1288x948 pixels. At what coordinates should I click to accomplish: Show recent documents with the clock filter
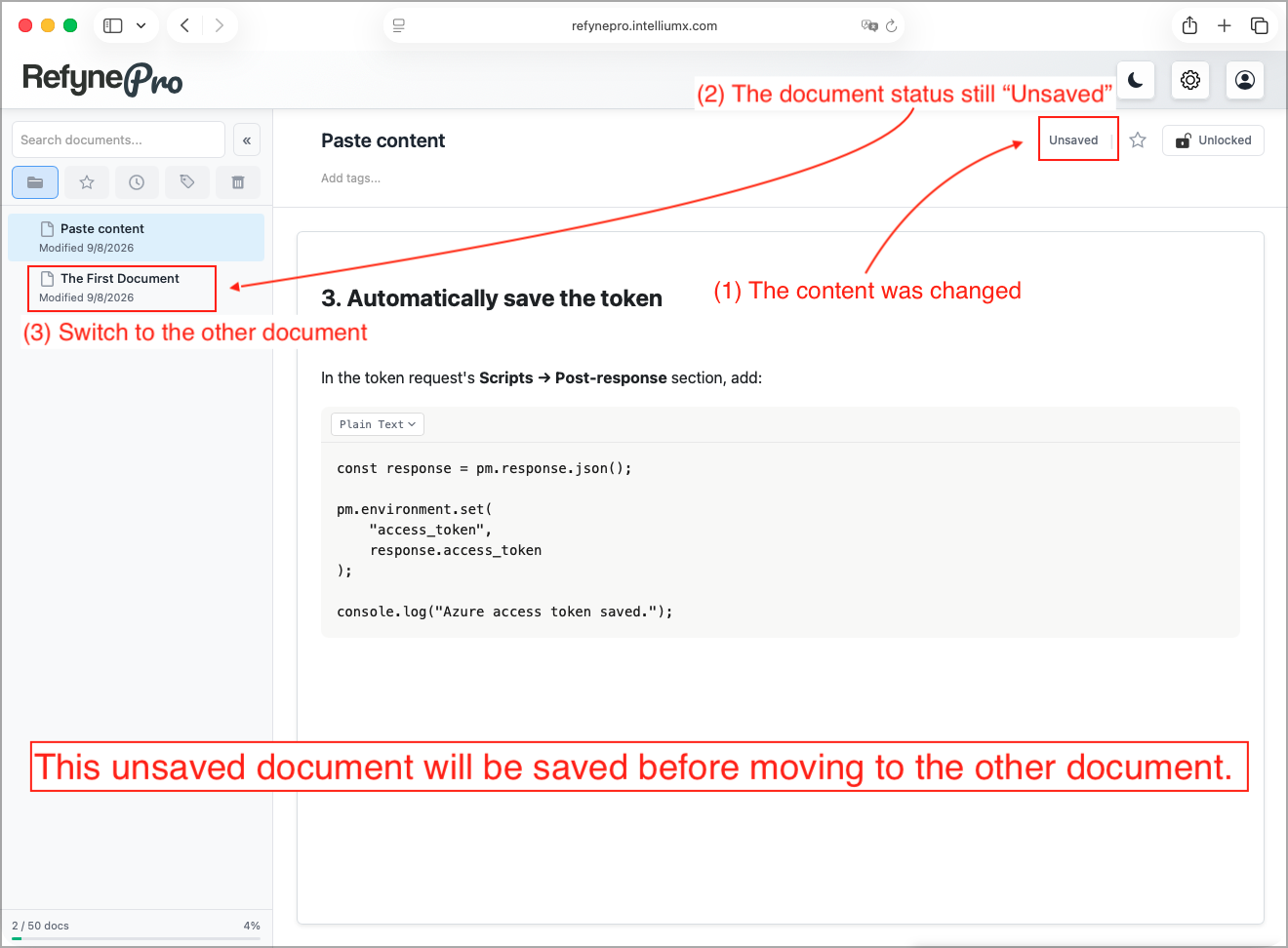[137, 182]
